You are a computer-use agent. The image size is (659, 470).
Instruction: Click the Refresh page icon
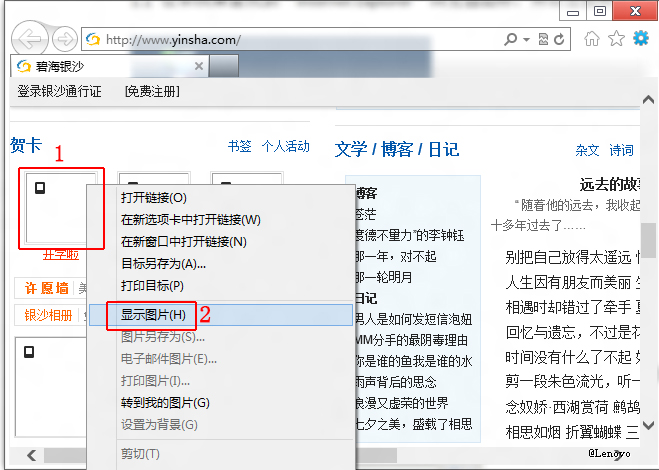pyautogui.click(x=560, y=40)
